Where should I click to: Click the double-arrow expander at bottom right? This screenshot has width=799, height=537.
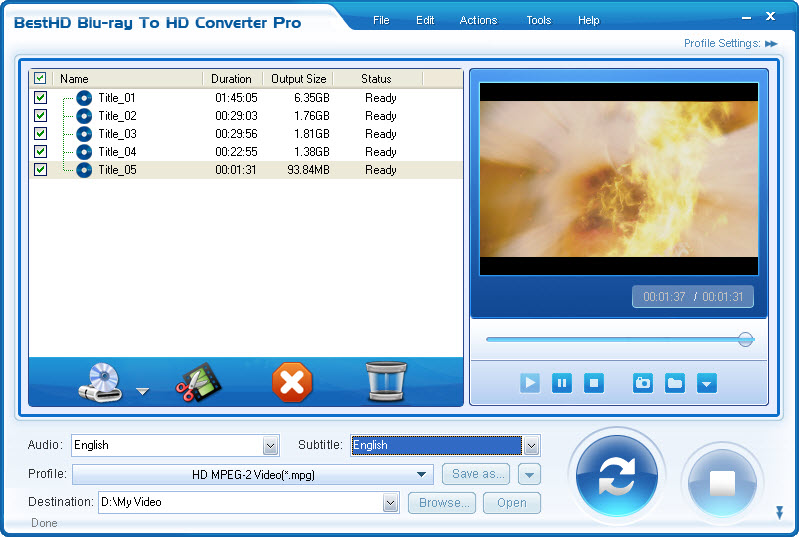point(779,512)
